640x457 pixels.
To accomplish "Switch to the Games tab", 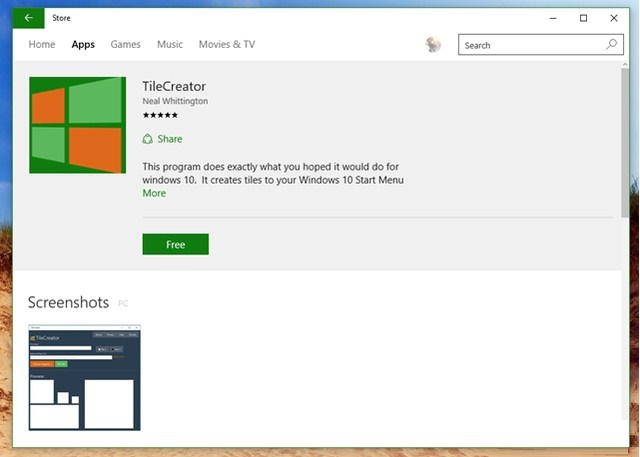I will pyautogui.click(x=125, y=44).
